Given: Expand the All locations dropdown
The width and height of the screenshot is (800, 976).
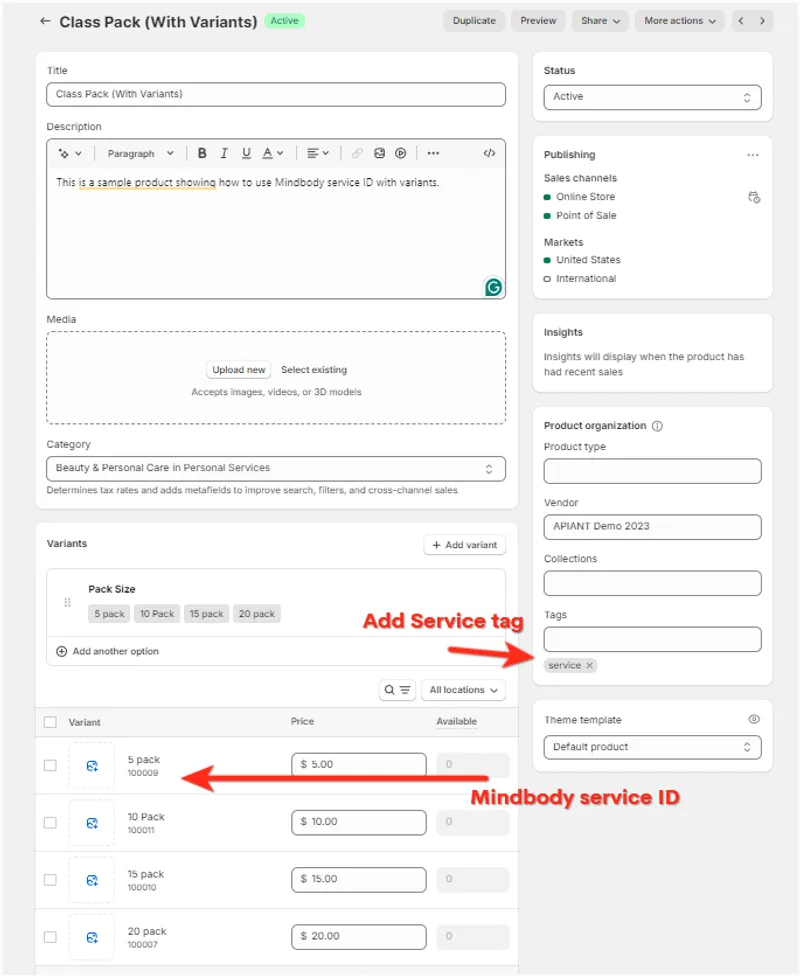Looking at the screenshot, I should (463, 690).
